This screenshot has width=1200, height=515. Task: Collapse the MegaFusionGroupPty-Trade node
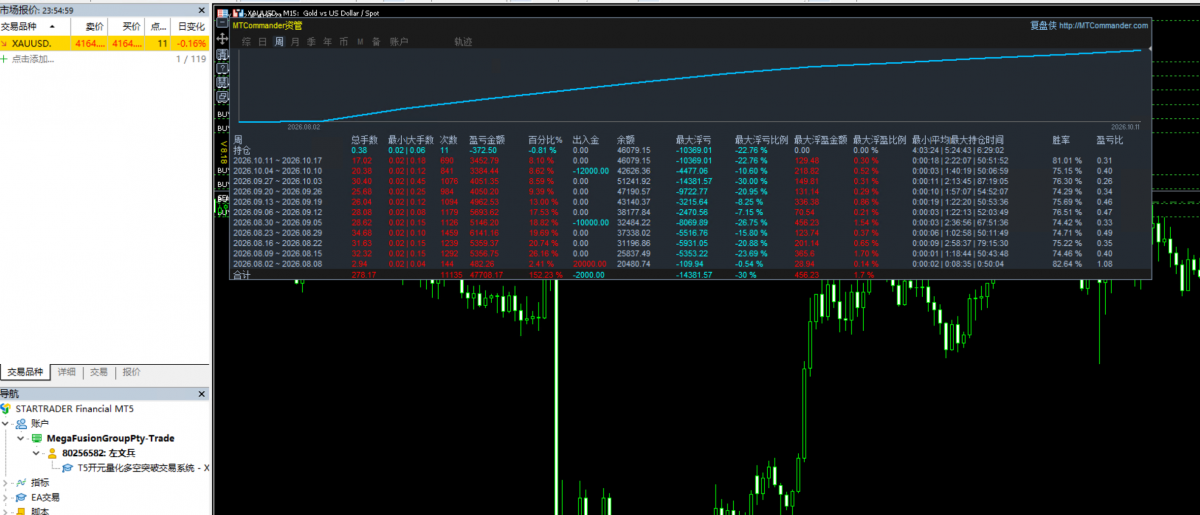pos(22,438)
